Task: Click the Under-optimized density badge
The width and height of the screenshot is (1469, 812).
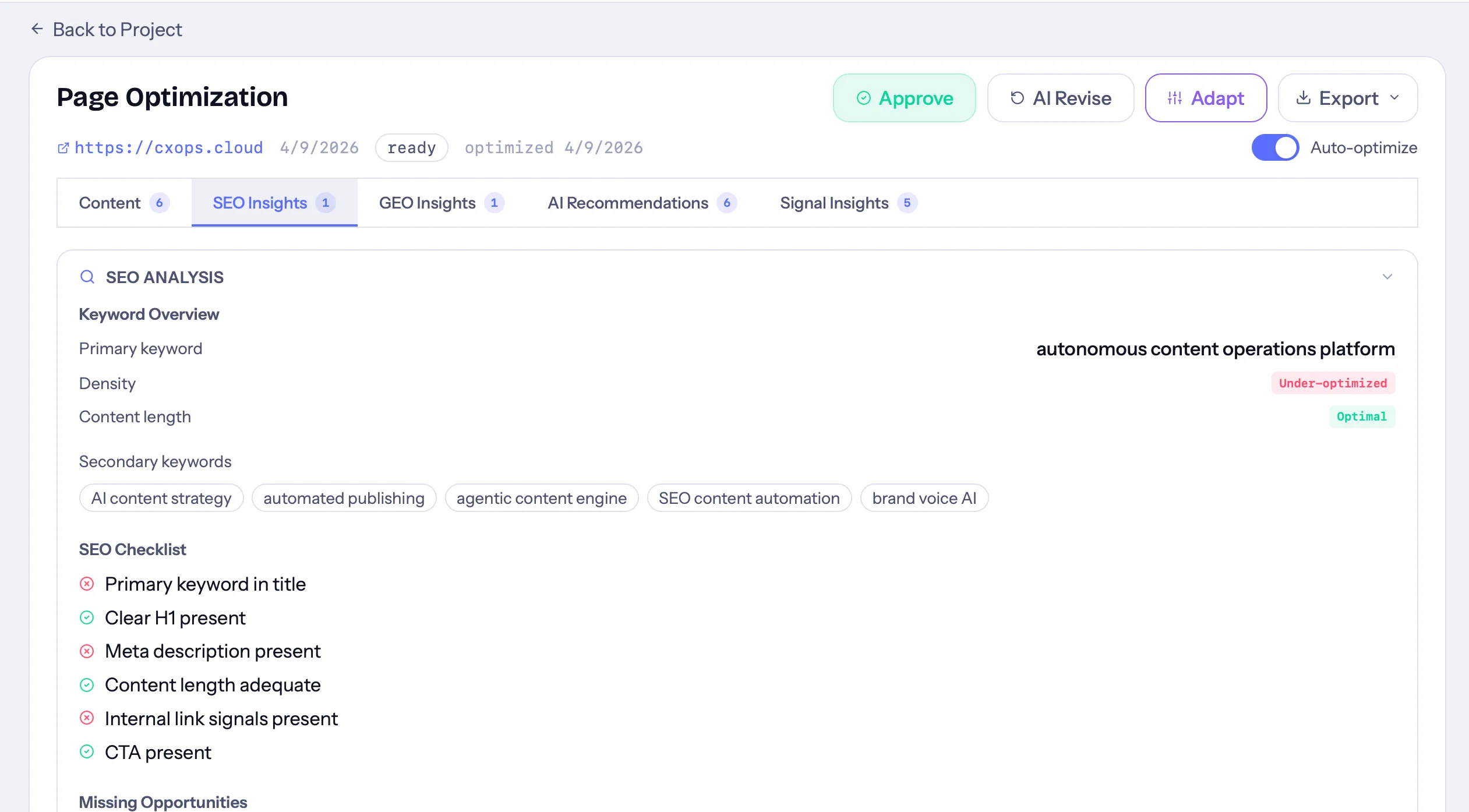Action: click(1333, 383)
